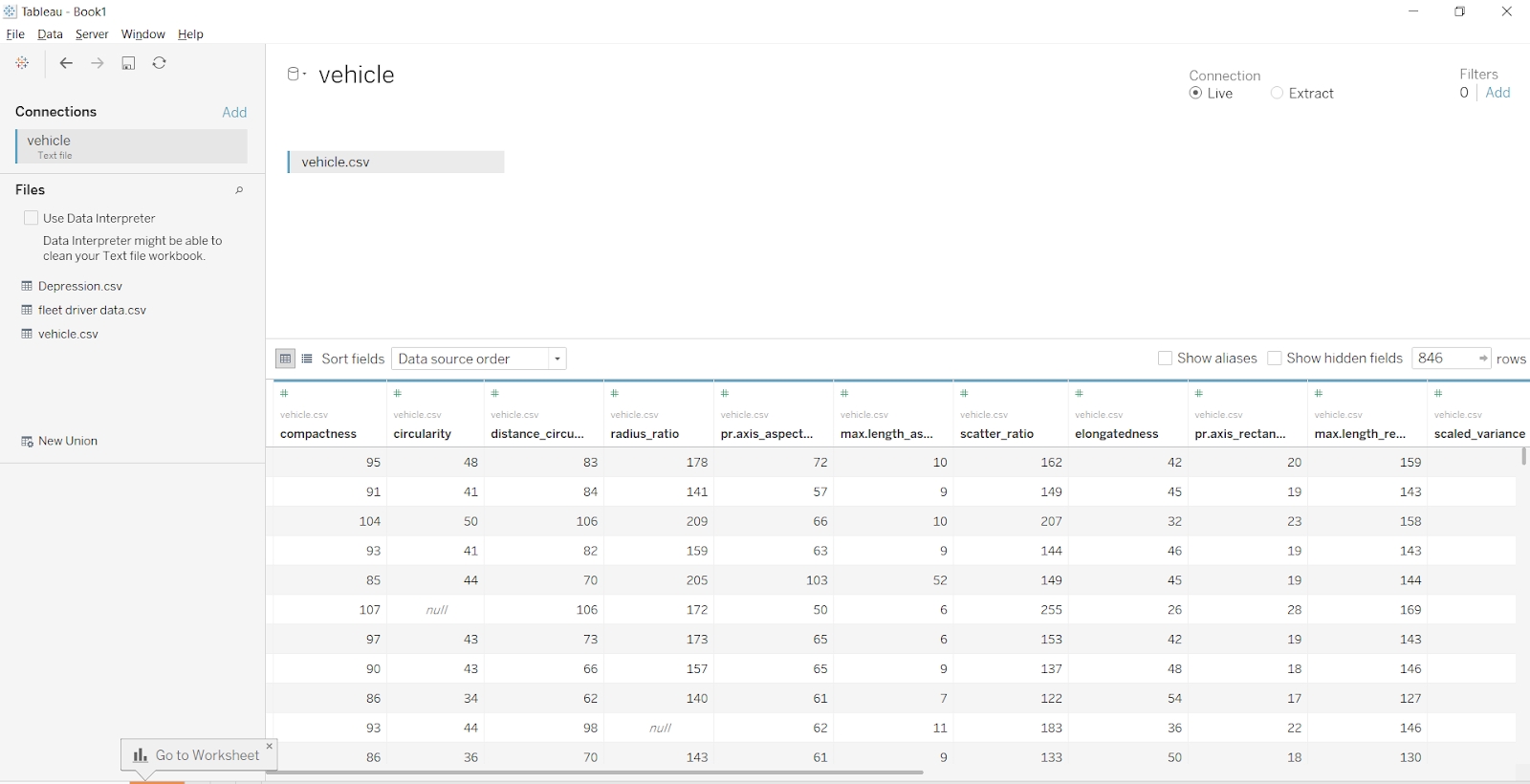Refresh the data source
This screenshot has height=784, width=1530.
[x=160, y=63]
